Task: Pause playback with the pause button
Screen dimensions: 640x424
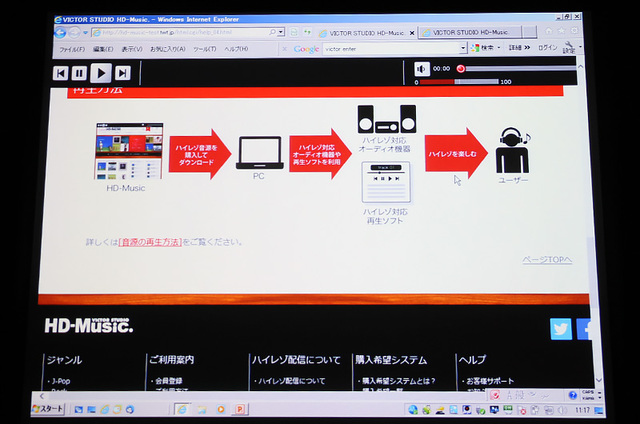Action: coord(79,73)
